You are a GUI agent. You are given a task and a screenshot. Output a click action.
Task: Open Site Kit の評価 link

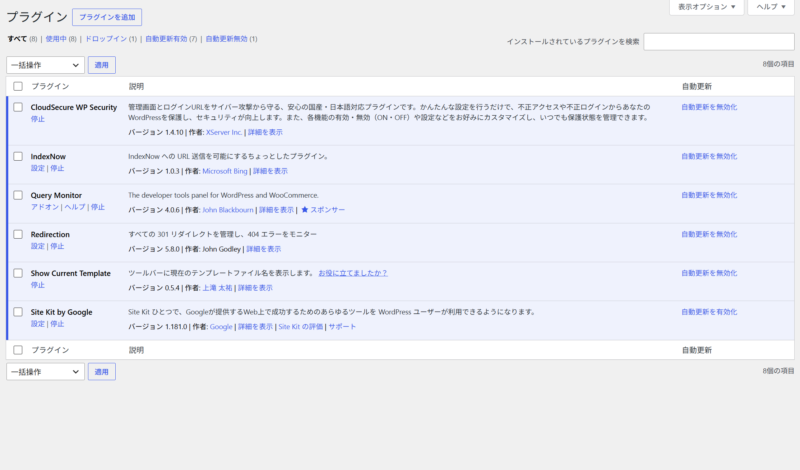coord(301,327)
